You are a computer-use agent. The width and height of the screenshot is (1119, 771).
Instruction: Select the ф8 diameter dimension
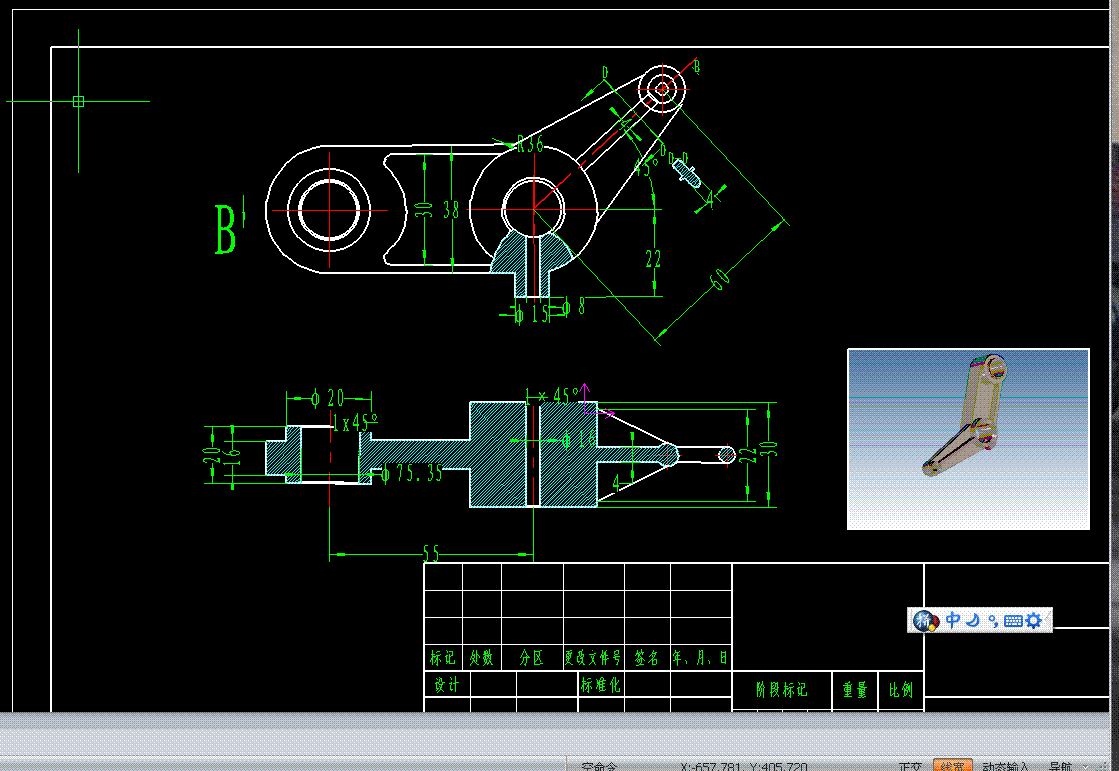click(573, 307)
